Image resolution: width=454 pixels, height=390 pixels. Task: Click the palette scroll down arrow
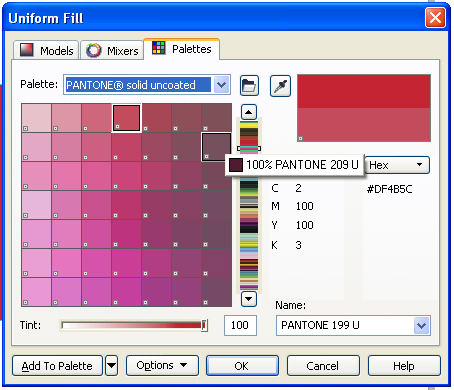click(x=249, y=299)
